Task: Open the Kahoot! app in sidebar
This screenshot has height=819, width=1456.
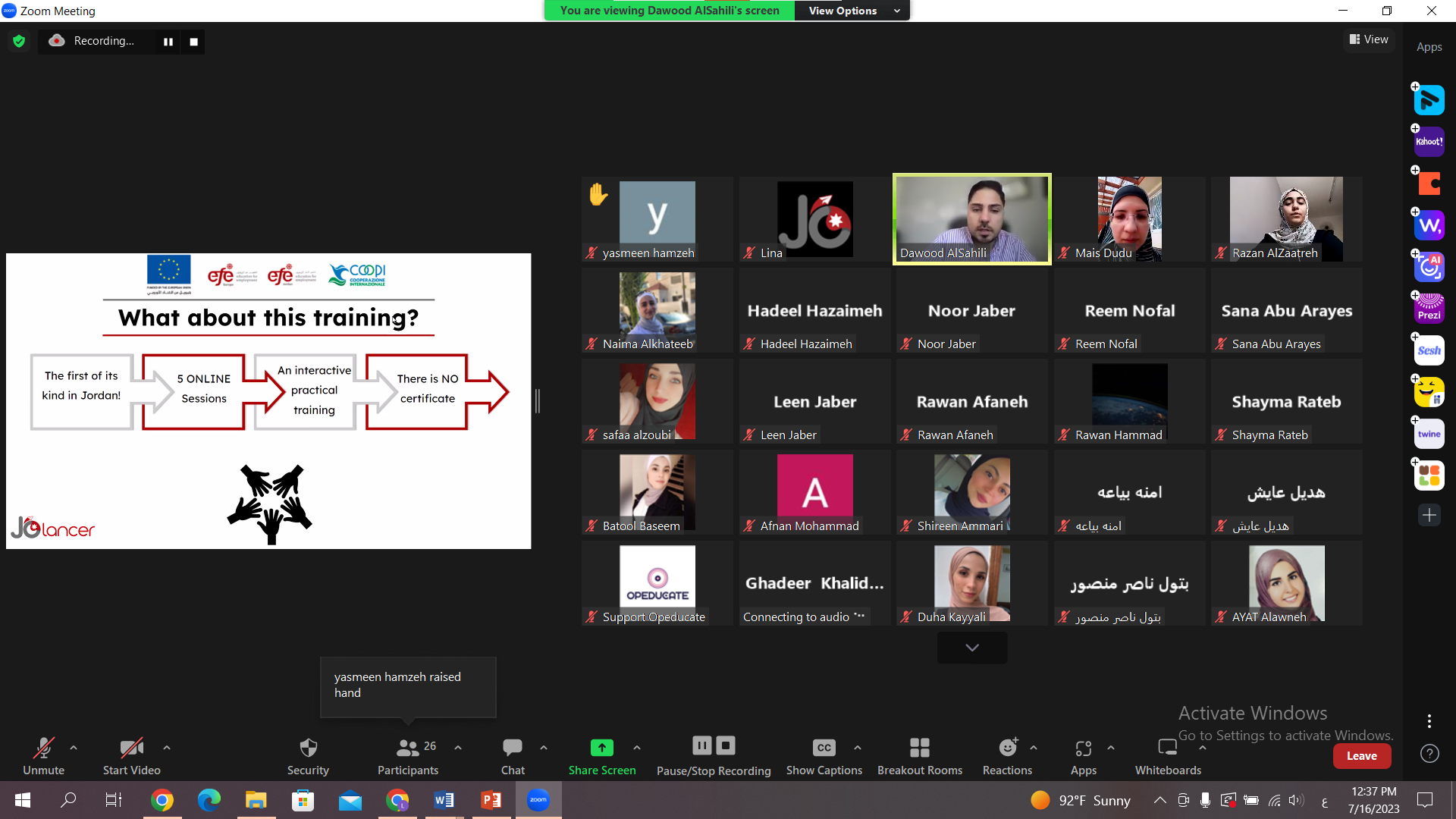Action: [1429, 142]
